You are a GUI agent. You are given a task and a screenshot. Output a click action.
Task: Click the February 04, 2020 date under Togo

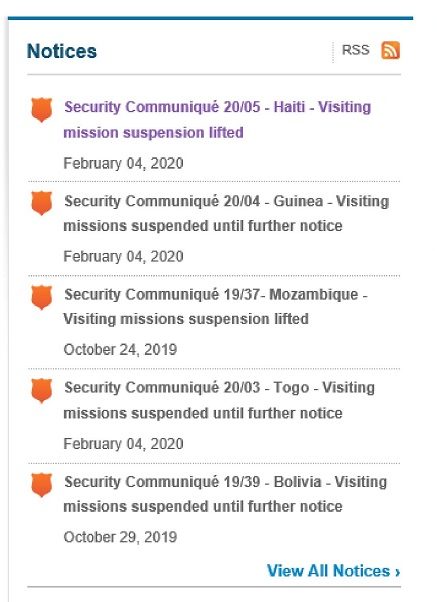(x=123, y=444)
